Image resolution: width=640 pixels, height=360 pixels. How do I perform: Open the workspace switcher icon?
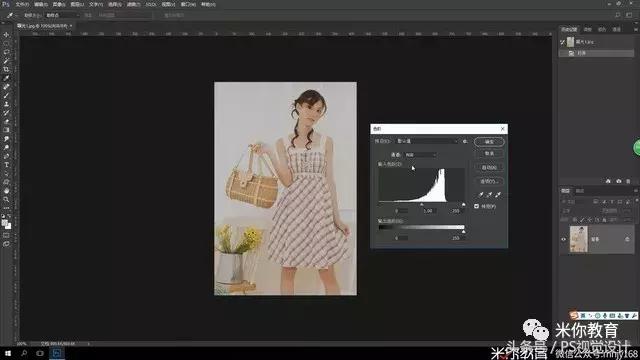tap(629, 15)
